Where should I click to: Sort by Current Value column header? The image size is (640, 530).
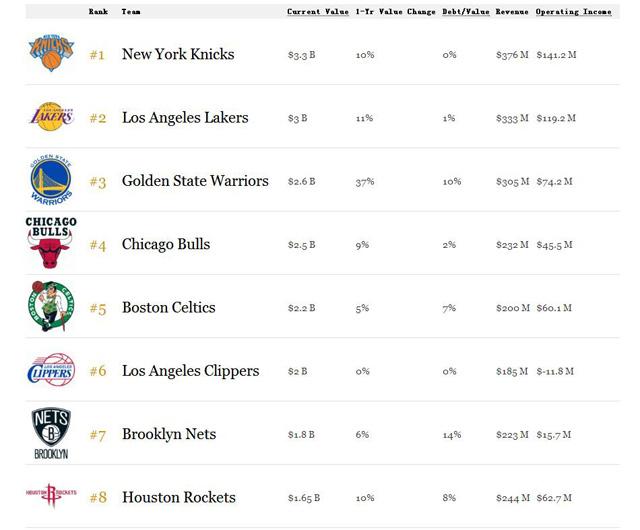tap(318, 12)
